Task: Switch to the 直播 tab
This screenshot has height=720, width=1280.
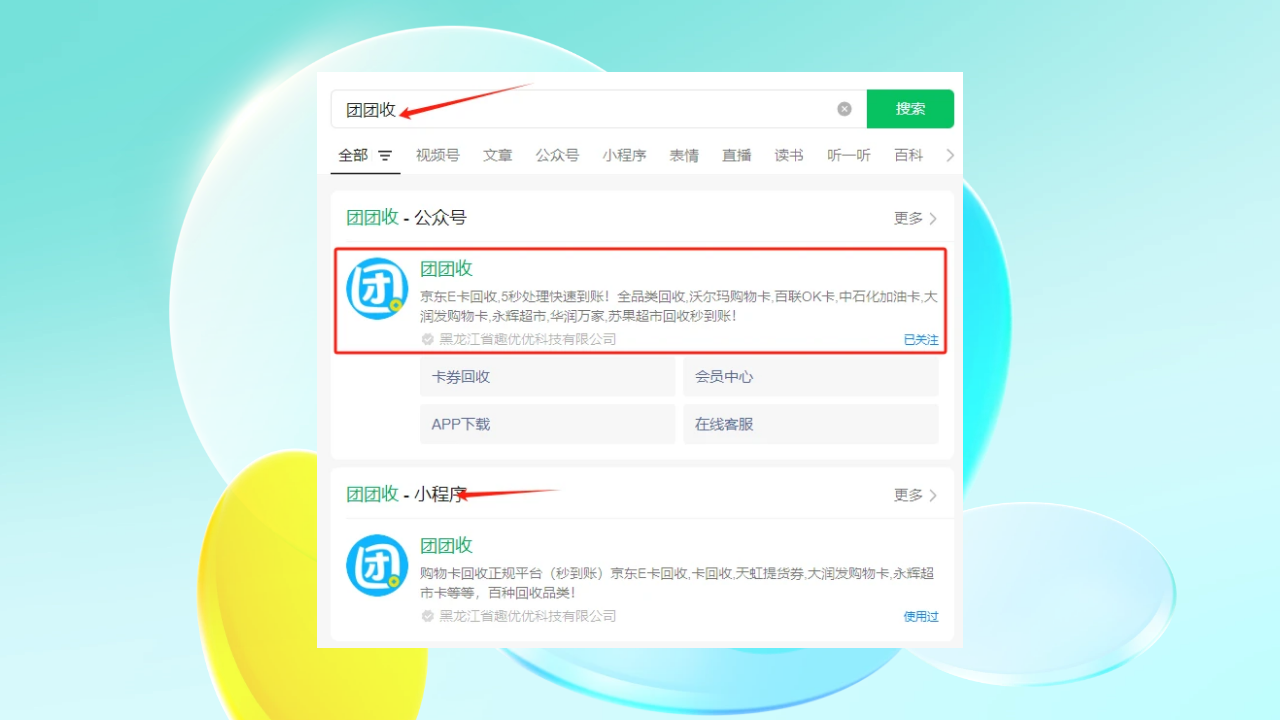Action: (737, 155)
